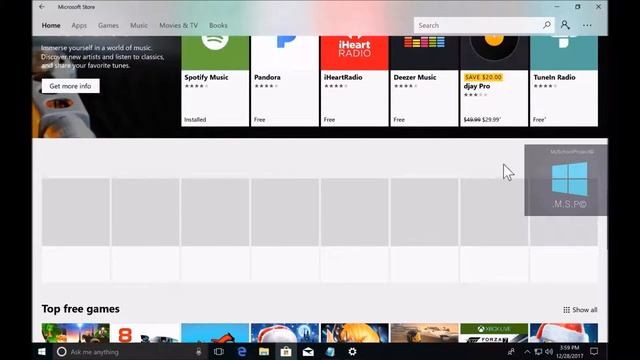Open the 8 Ball game thumbnail
Image resolution: width=640 pixels, height=360 pixels.
145,333
